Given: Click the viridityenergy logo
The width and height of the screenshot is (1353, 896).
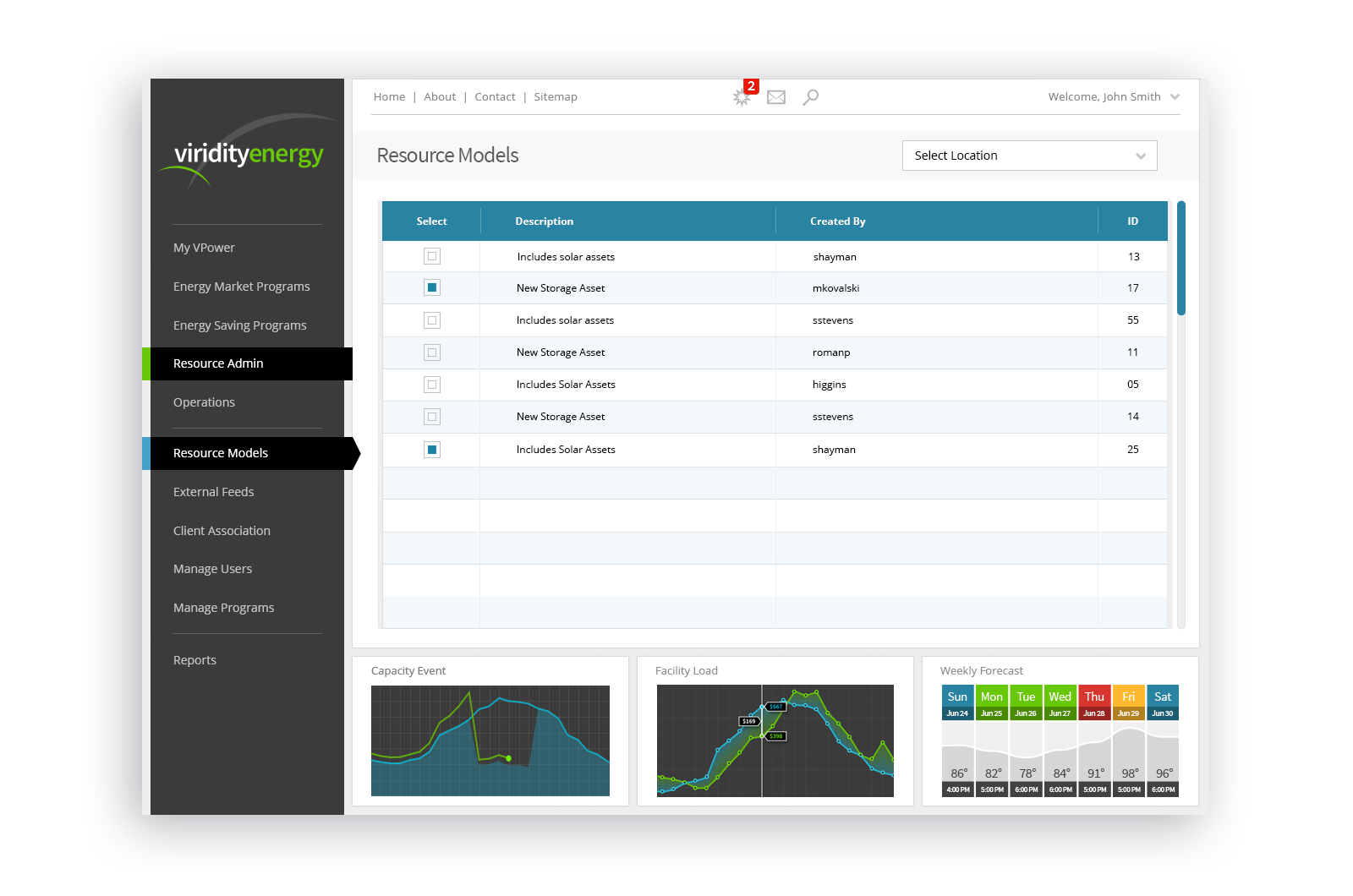Looking at the screenshot, I should pos(249,154).
